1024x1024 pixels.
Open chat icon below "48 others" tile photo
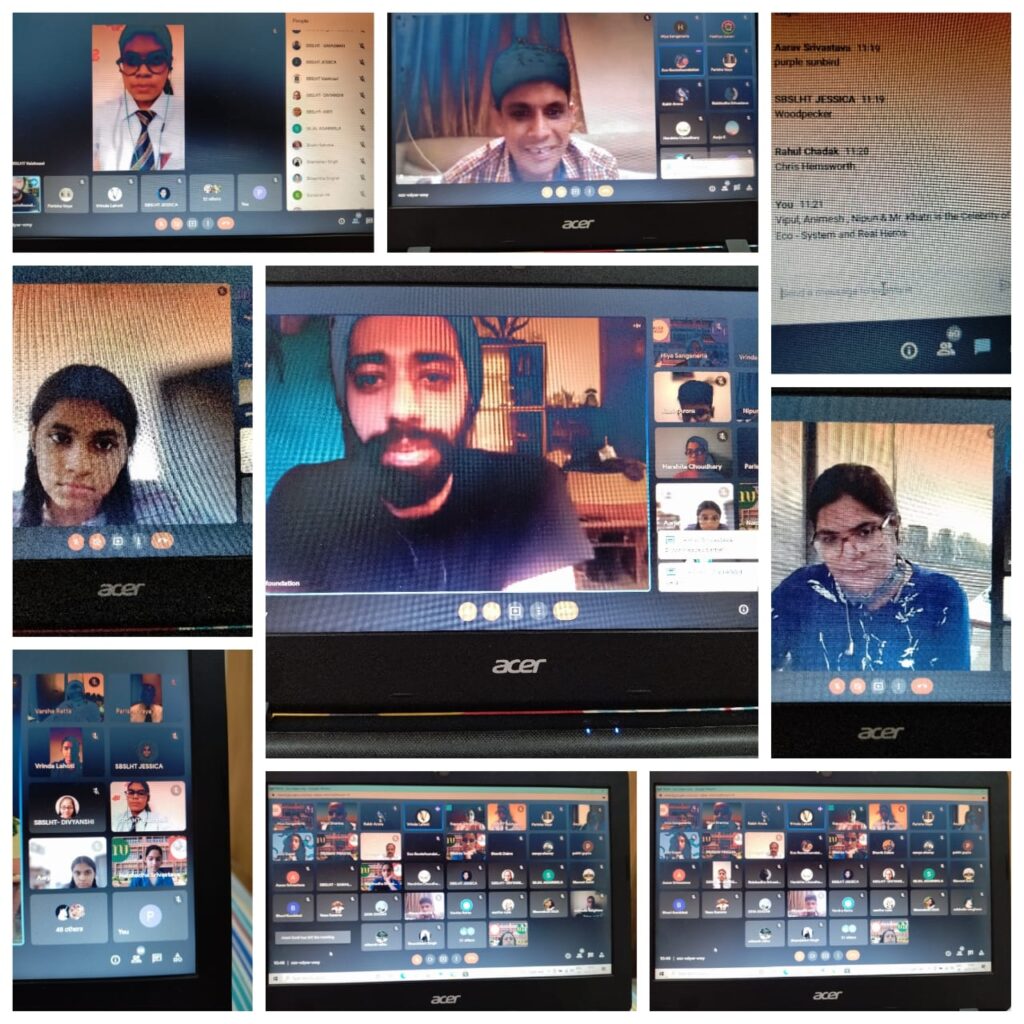pos(157,958)
